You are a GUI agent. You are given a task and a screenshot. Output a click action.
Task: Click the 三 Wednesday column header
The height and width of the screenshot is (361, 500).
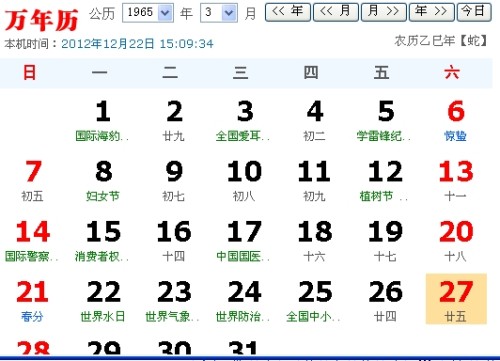click(240, 73)
